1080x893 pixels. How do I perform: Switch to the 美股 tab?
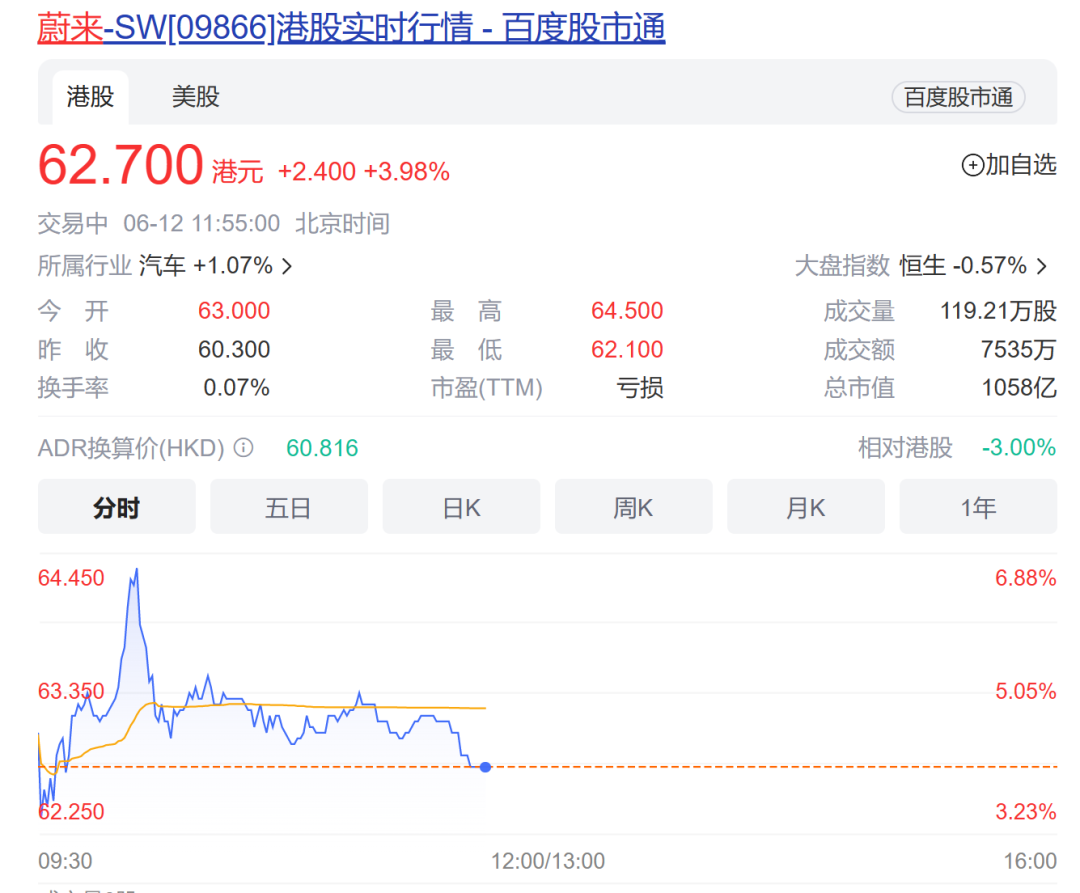tap(196, 97)
